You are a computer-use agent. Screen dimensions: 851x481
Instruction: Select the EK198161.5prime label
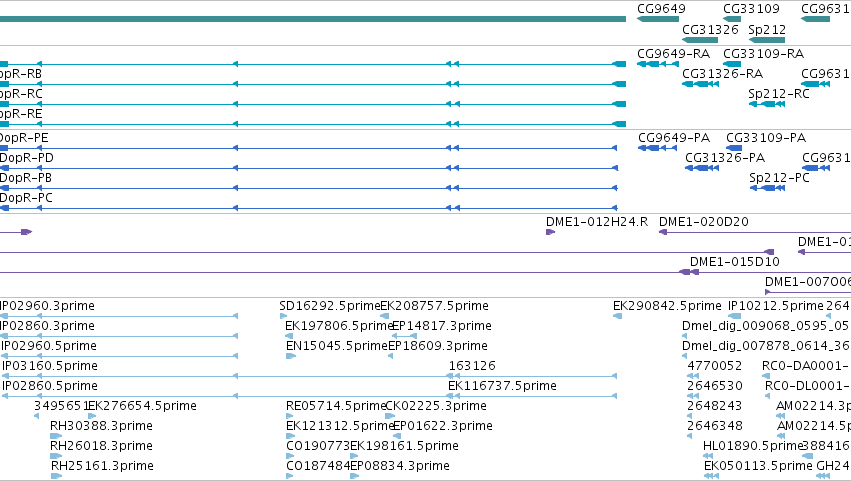(x=404, y=446)
